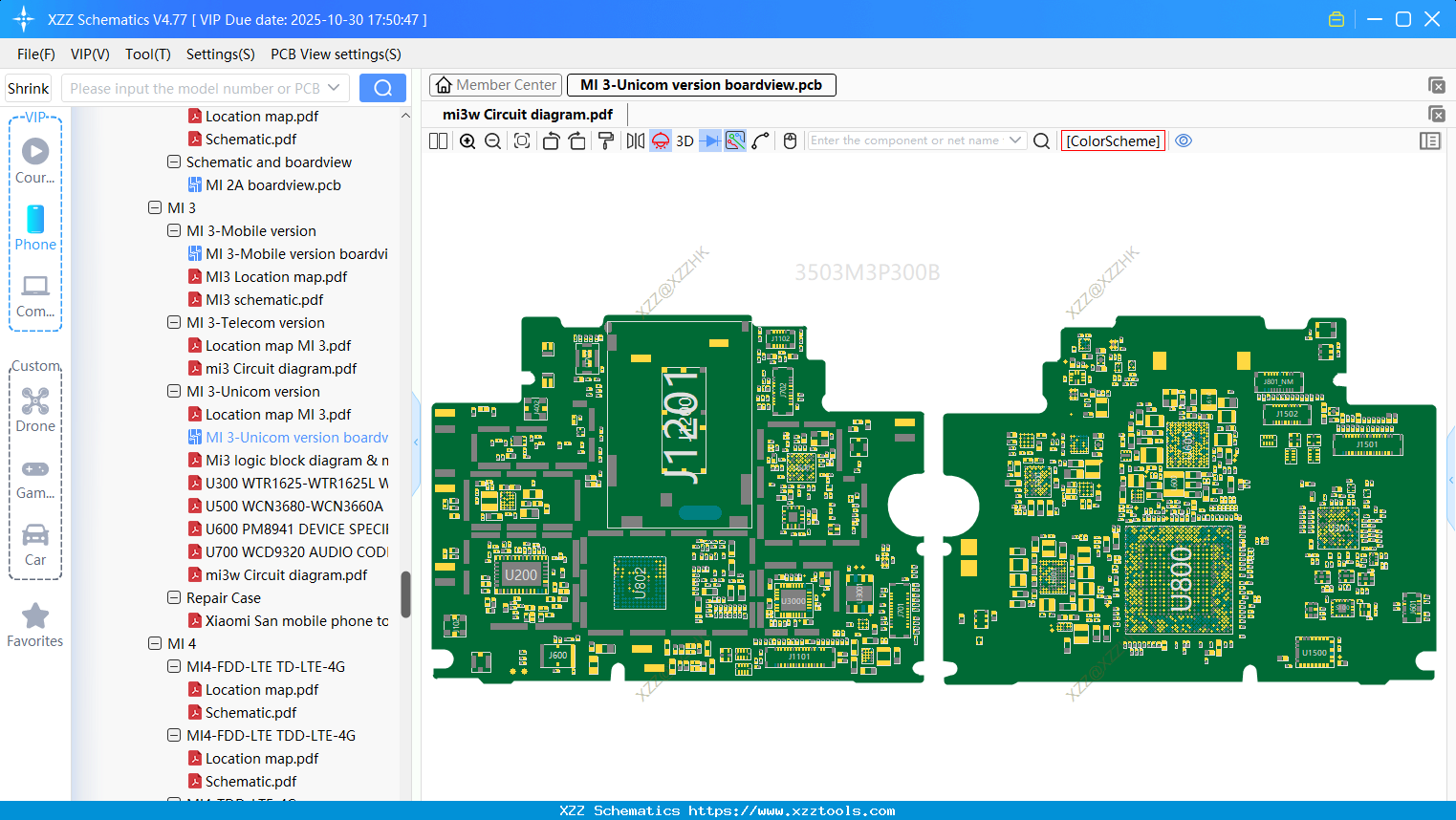Toggle the red lamp highlight mode
Screen dimensions: 1456x820
pyautogui.click(x=659, y=140)
